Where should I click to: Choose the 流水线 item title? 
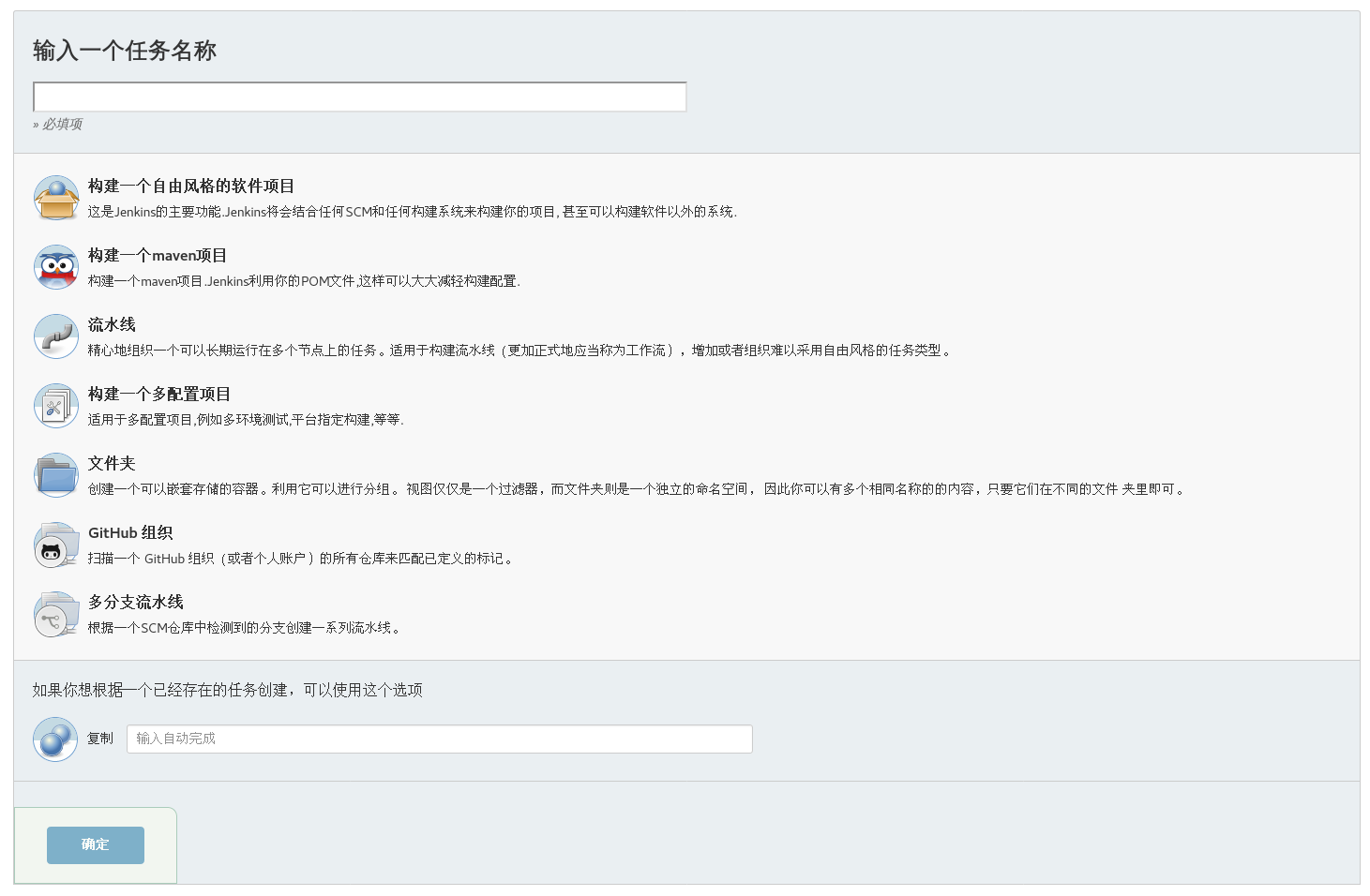click(x=112, y=325)
